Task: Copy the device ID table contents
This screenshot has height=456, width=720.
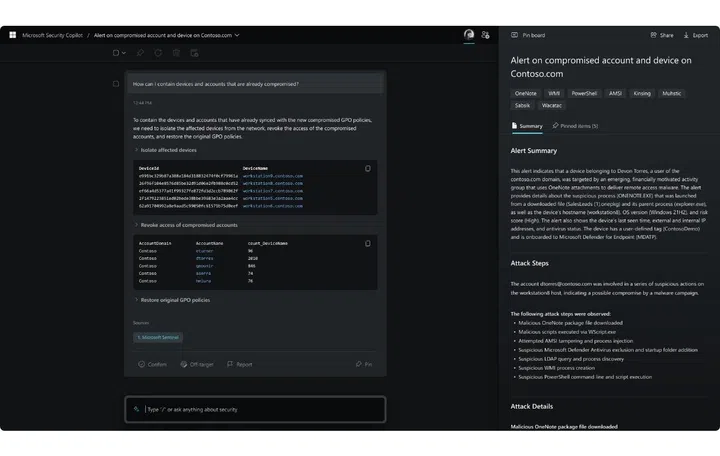Action: [368, 168]
